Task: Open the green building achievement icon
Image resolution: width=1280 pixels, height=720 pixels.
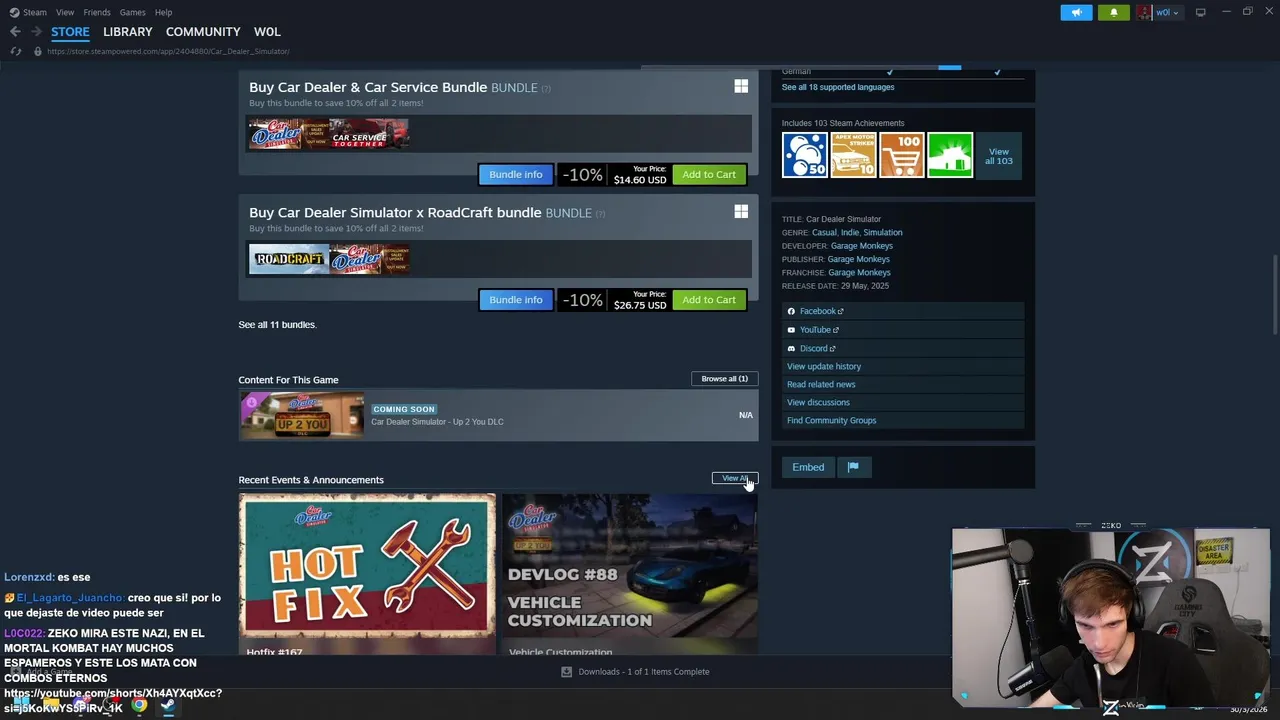Action: [949, 155]
